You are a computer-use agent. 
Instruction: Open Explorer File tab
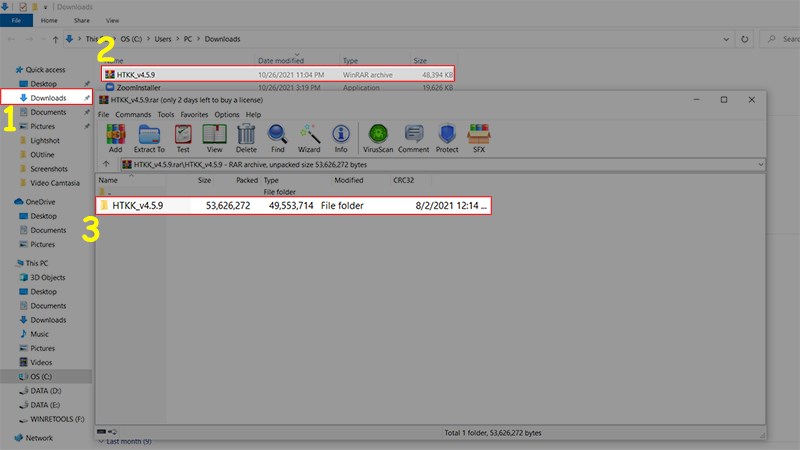pyautogui.click(x=16, y=20)
